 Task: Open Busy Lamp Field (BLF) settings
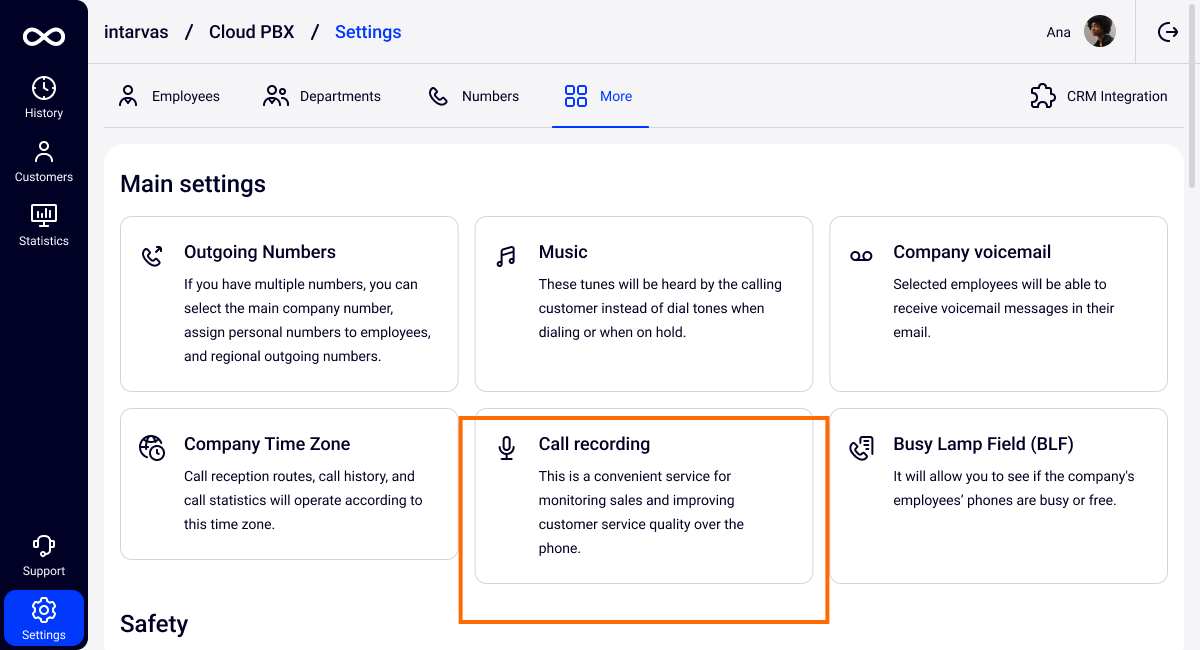[998, 495]
